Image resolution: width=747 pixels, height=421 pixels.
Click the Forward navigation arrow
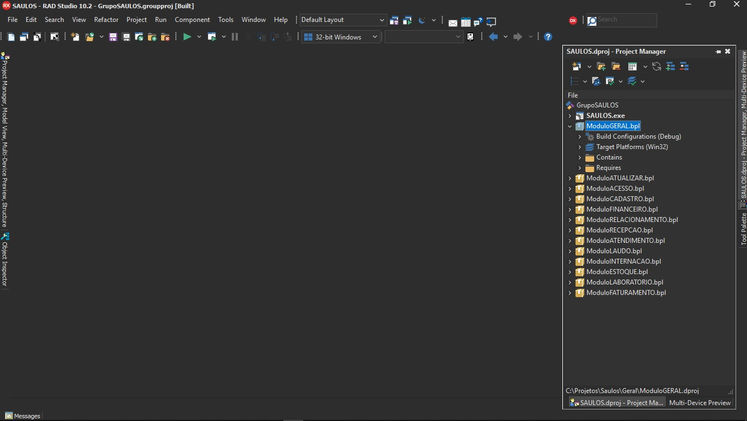point(518,37)
